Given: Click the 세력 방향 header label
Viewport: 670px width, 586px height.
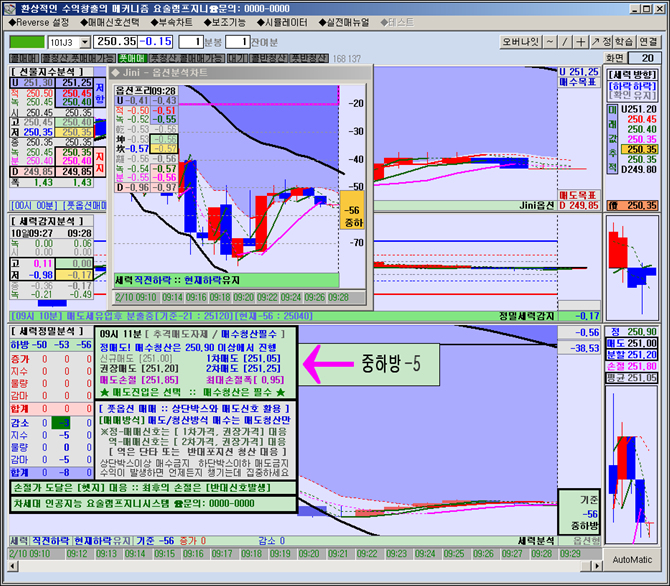Looking at the screenshot, I should pyautogui.click(x=632, y=75).
